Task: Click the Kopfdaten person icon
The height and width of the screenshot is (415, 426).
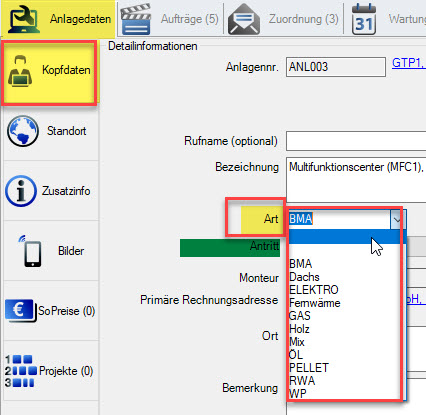Action: (20, 71)
